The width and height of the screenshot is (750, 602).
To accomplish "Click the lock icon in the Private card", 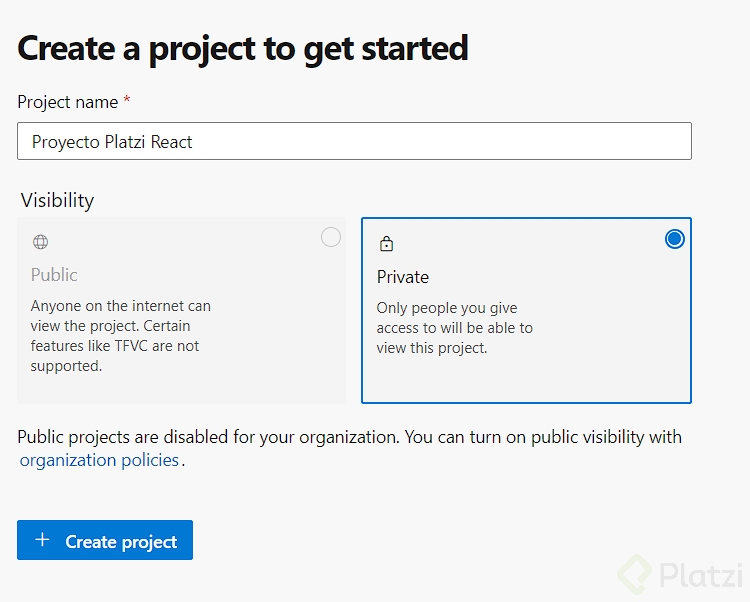I will click(387, 244).
